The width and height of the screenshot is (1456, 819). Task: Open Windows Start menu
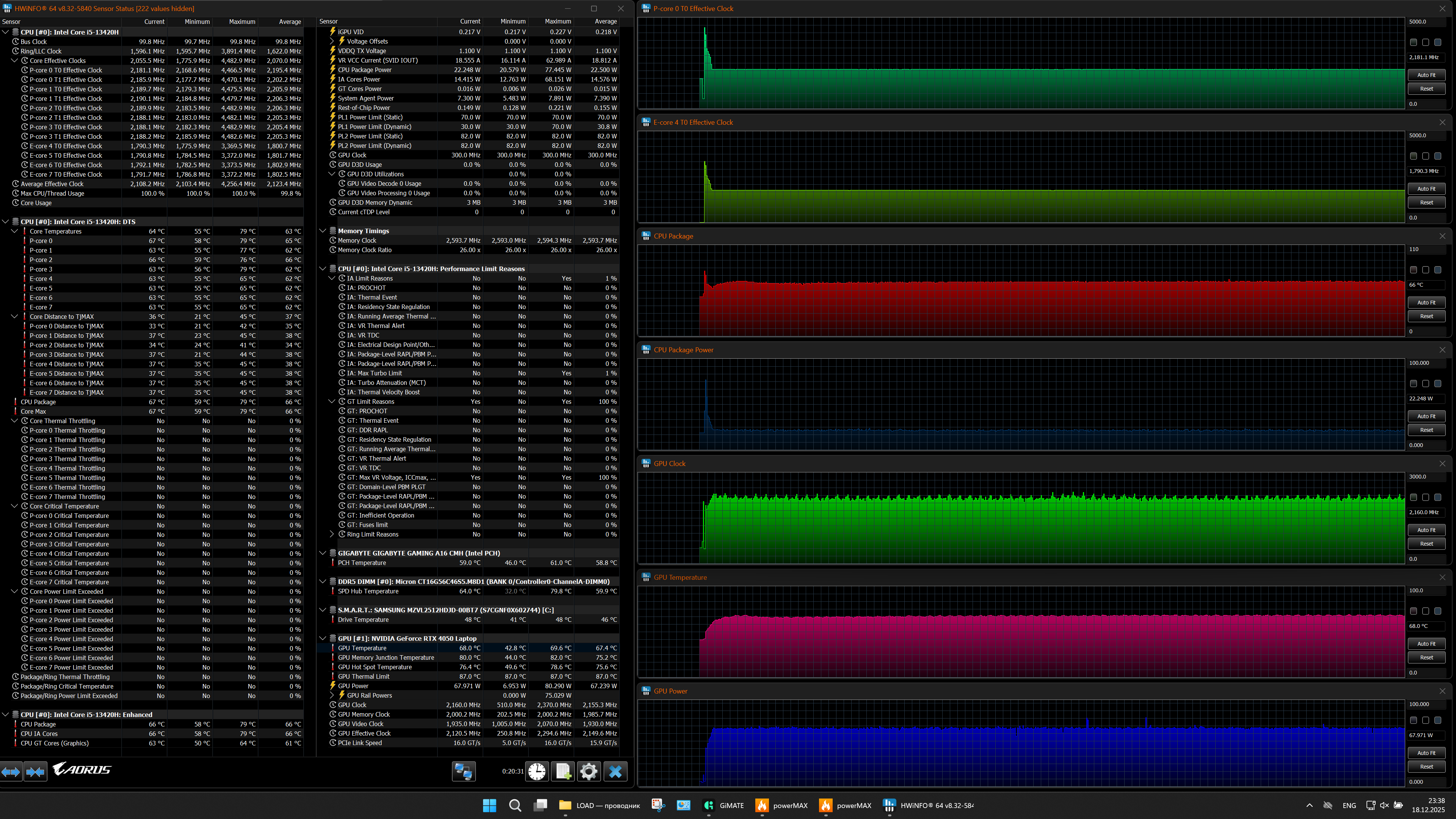pyautogui.click(x=490, y=805)
